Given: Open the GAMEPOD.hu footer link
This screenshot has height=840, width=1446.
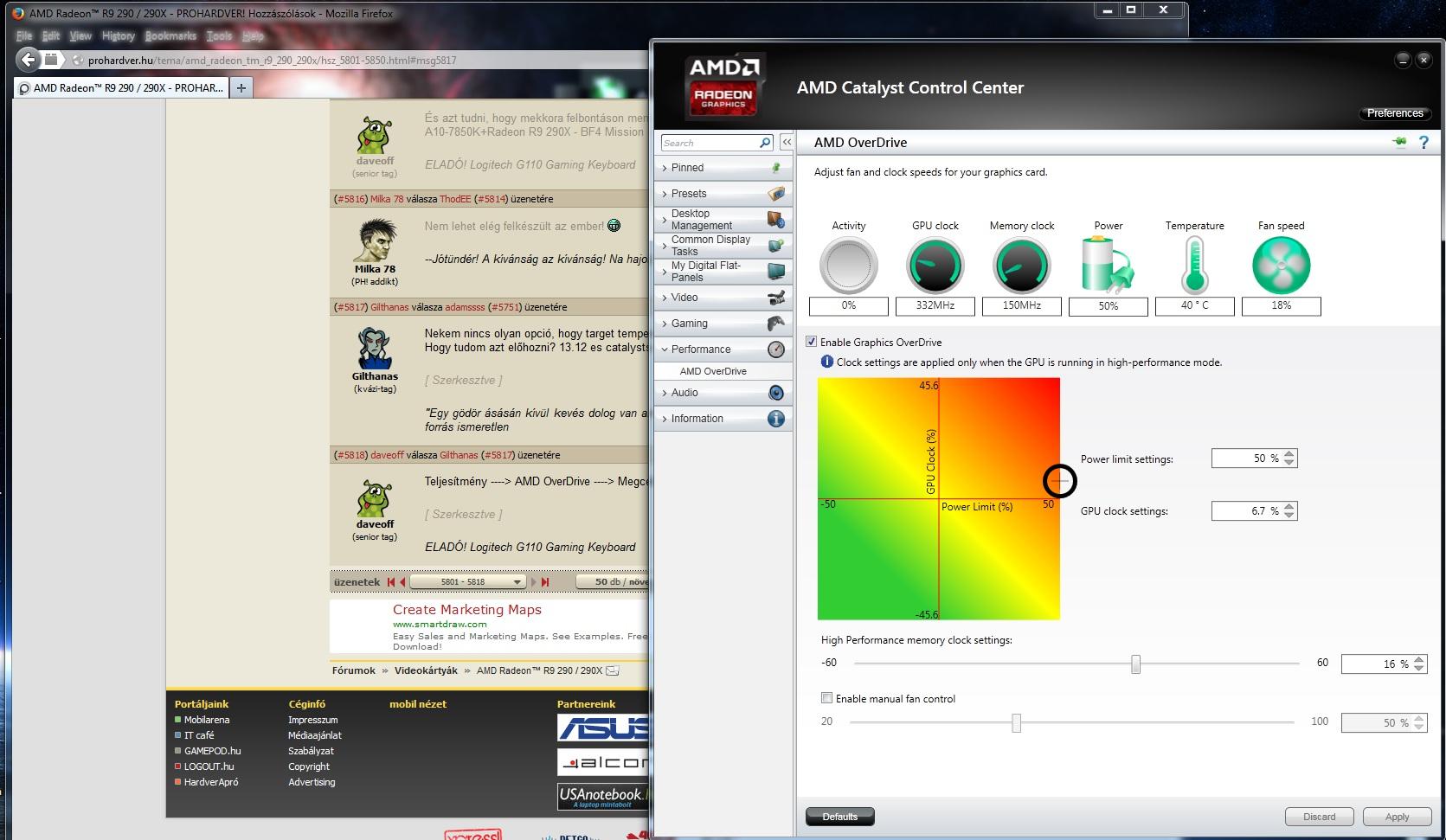Looking at the screenshot, I should click(212, 751).
